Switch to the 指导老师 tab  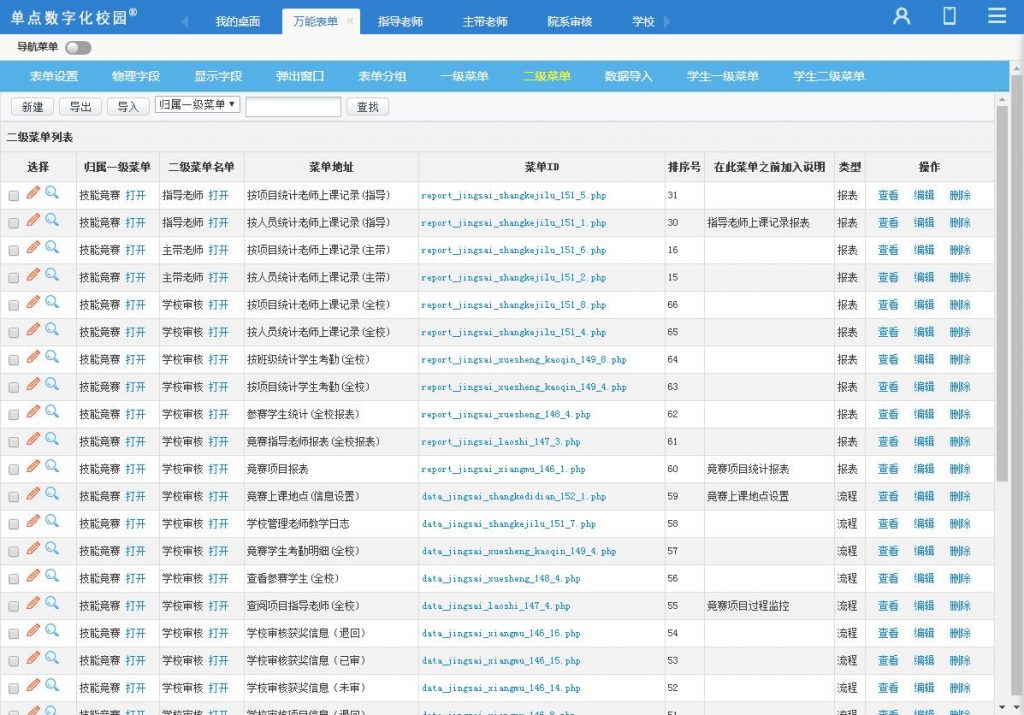tap(400, 22)
